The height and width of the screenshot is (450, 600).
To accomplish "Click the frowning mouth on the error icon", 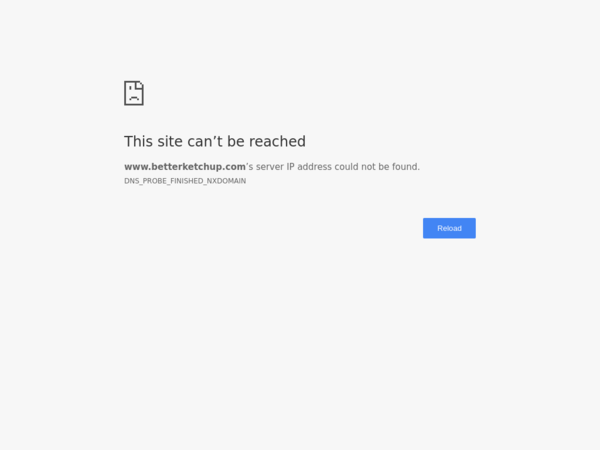I will (x=134, y=99).
